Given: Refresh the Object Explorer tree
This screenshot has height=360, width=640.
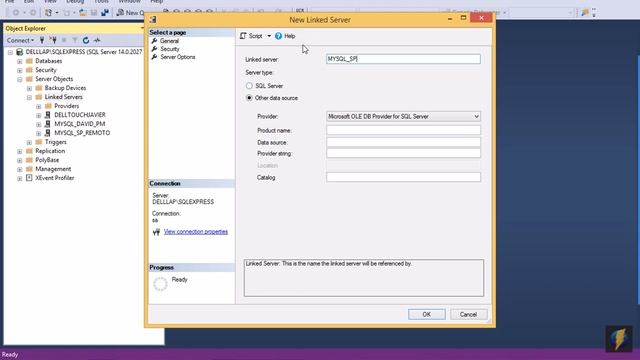Looking at the screenshot, I should (x=86, y=40).
